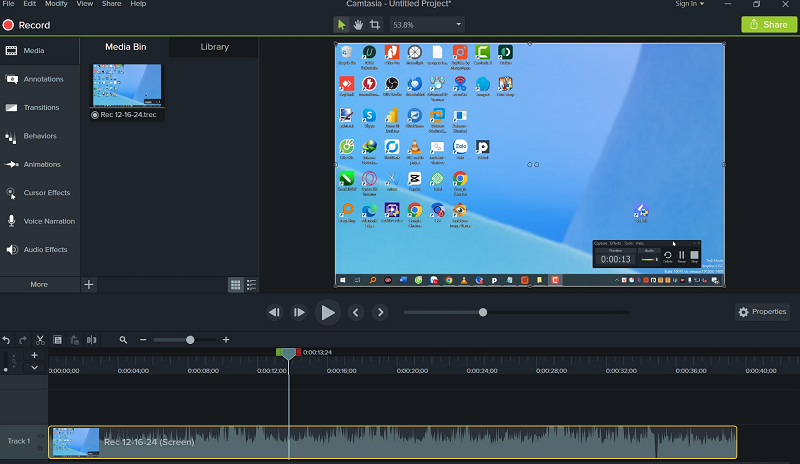
Task: Open the Audio Effects panel
Action: 39,250
